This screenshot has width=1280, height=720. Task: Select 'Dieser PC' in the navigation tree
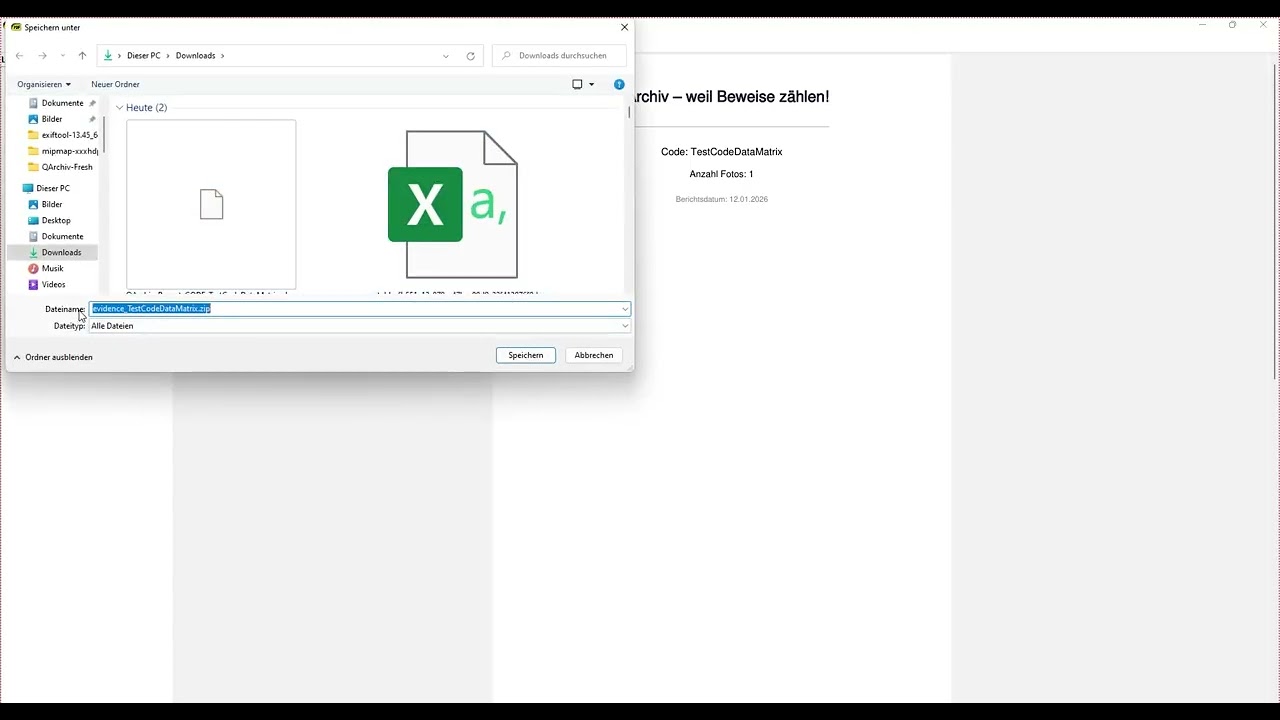pyautogui.click(x=46, y=188)
